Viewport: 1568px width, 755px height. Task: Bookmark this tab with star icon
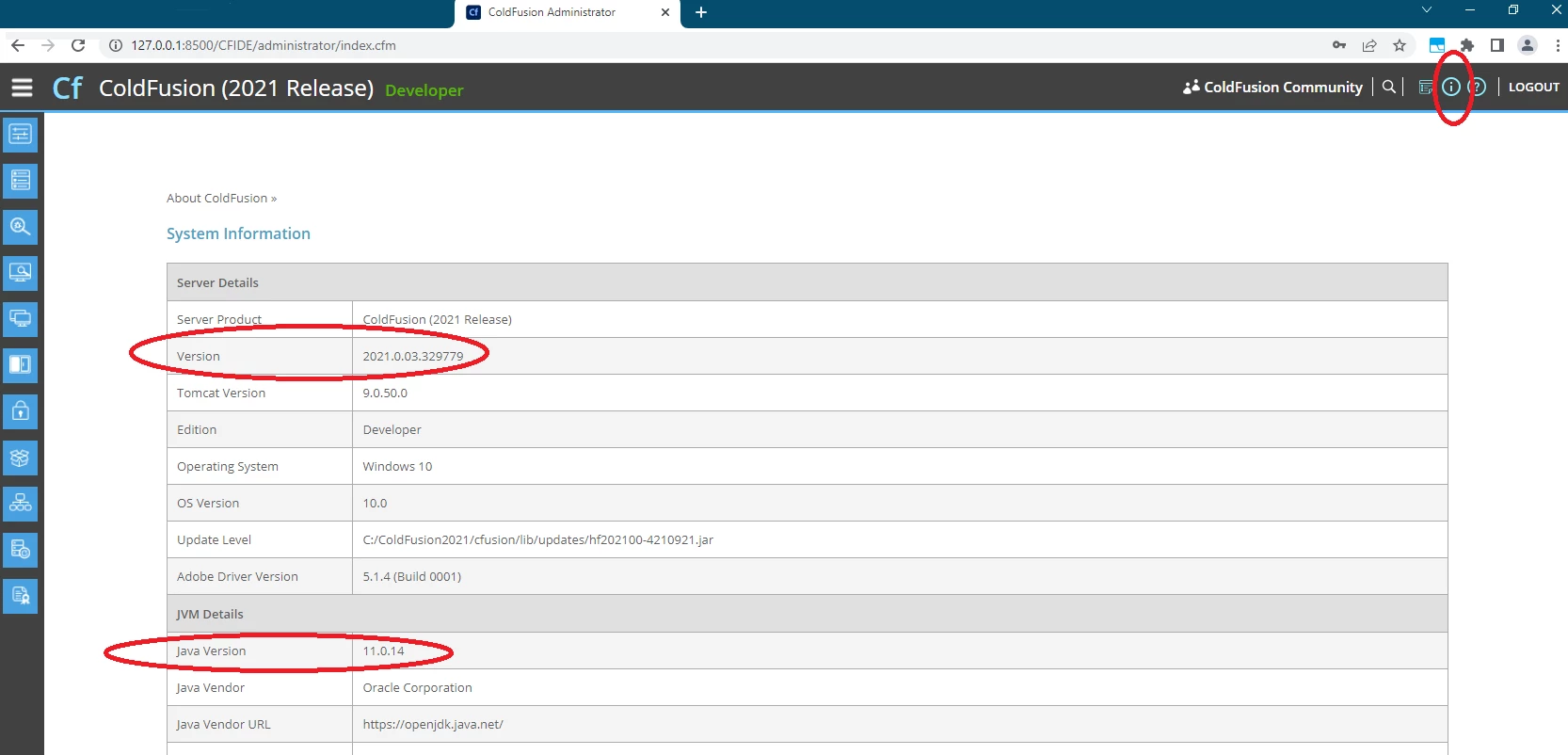tap(1400, 45)
